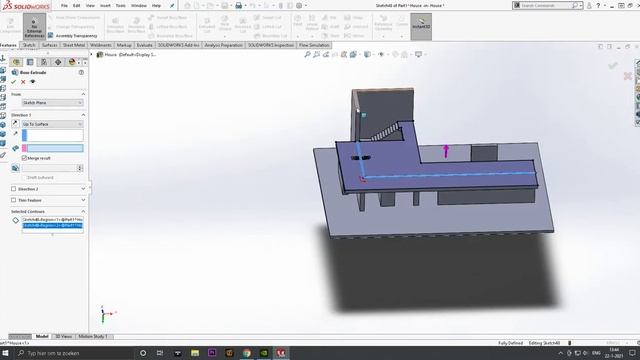The image size is (640, 360).
Task: Cancel with the corner red X
Action: pos(628,76)
